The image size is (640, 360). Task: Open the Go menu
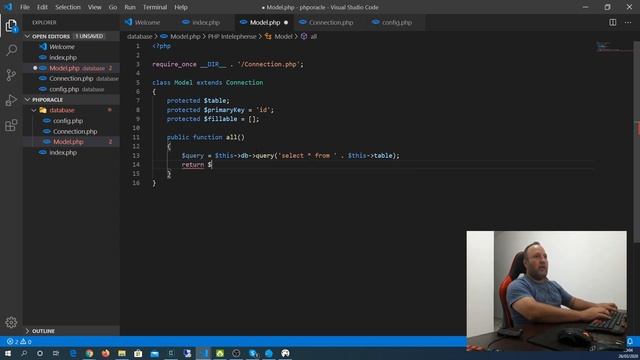[113, 7]
